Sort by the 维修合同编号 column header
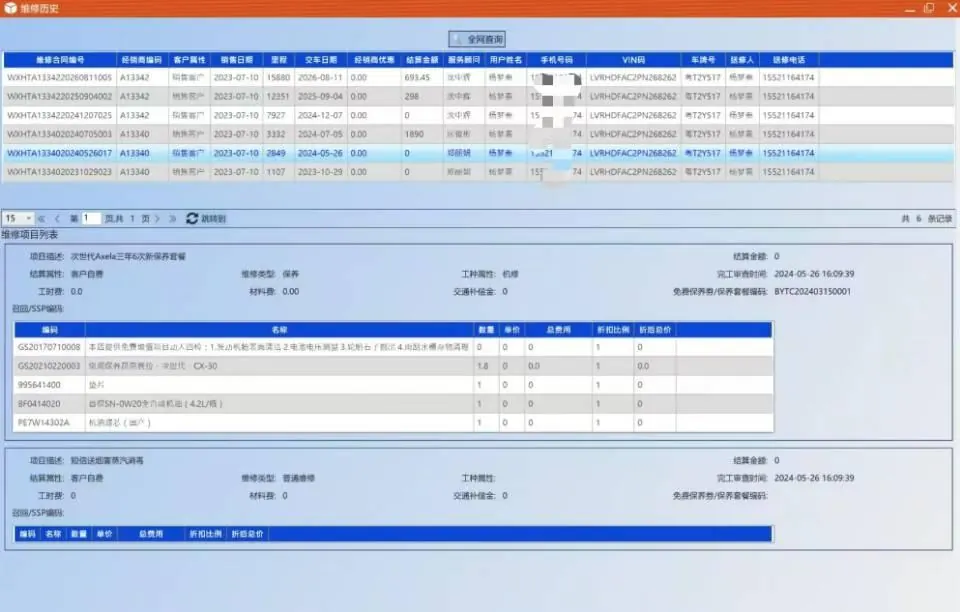The image size is (960, 612). pyautogui.click(x=60, y=60)
